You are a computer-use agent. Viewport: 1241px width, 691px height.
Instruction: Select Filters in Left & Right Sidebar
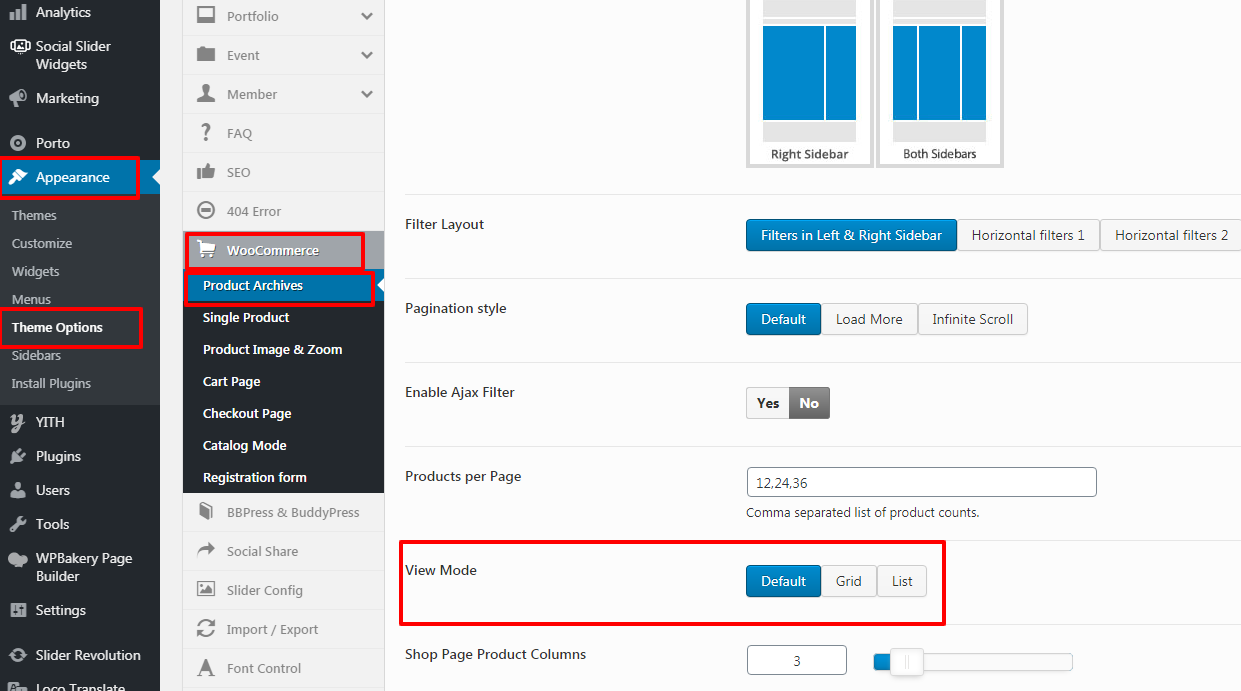851,235
